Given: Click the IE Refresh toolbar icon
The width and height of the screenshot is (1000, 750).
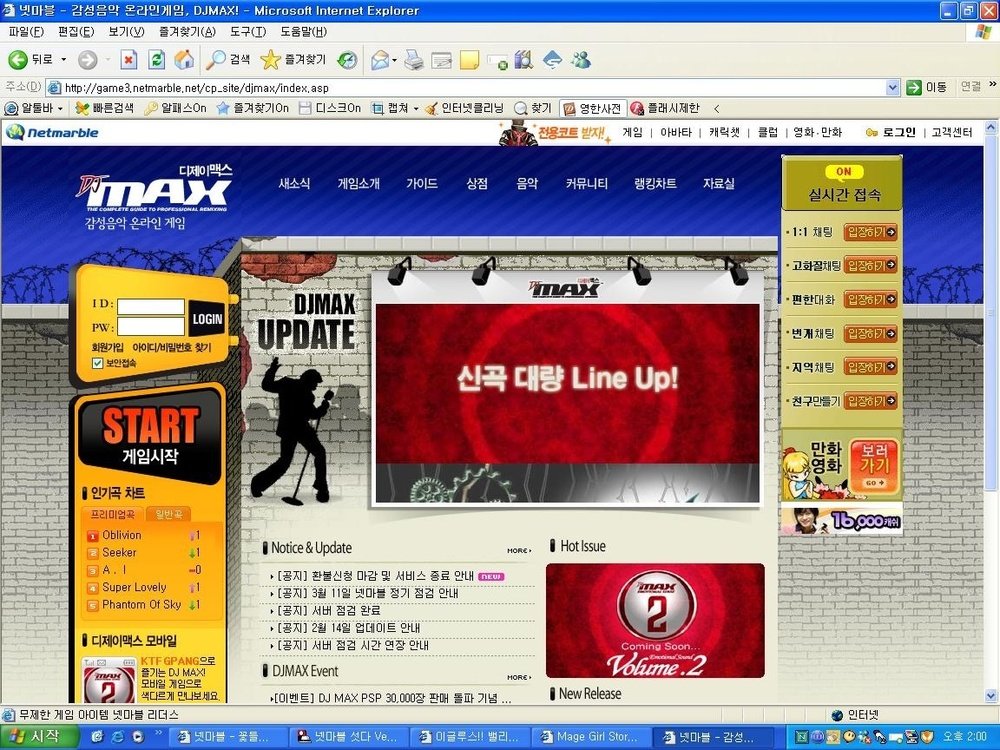Looking at the screenshot, I should pyautogui.click(x=157, y=60).
